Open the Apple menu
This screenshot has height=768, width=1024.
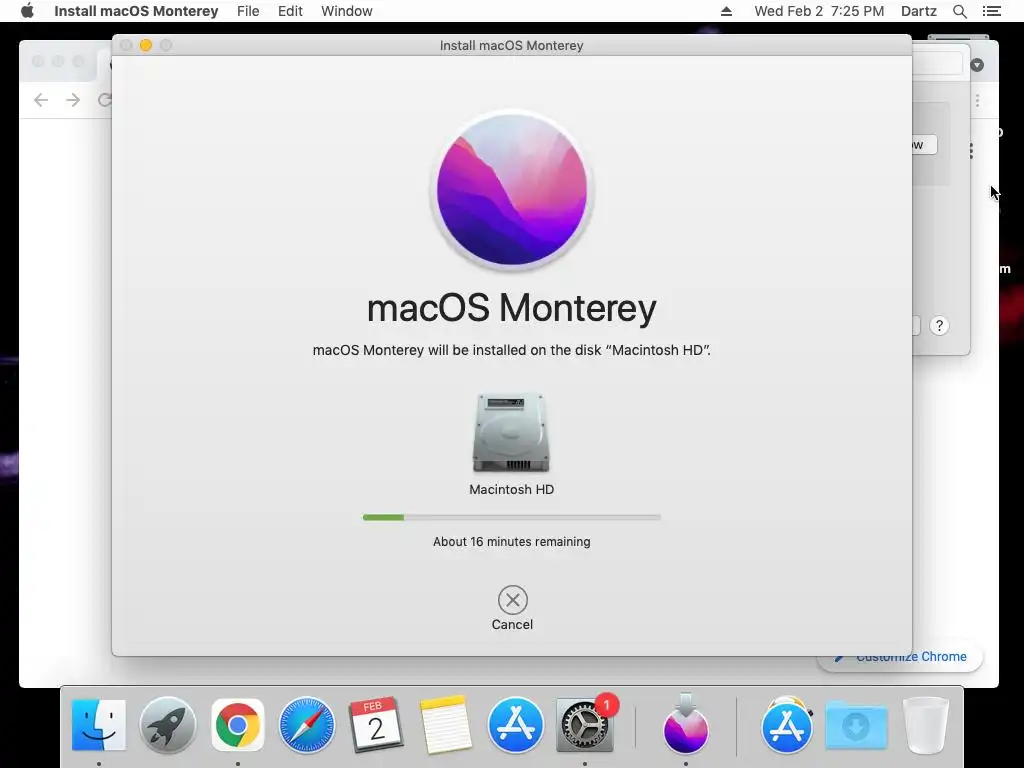[27, 11]
